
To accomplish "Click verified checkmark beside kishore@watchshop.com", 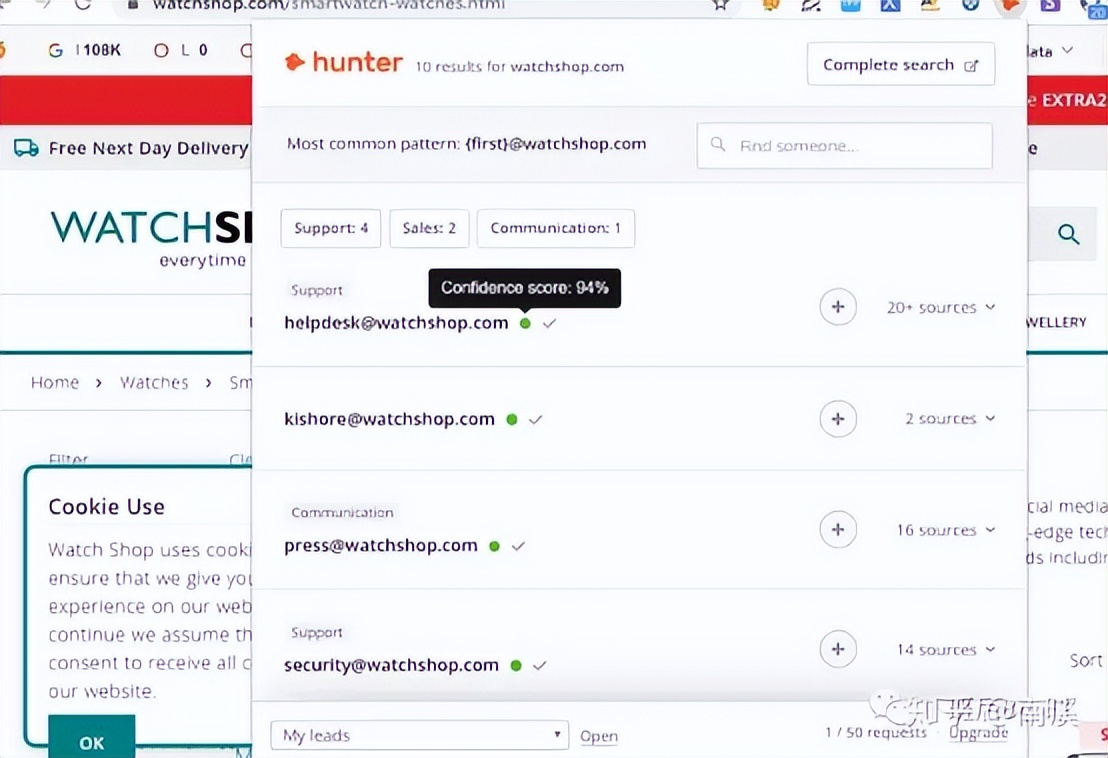I will (x=536, y=419).
